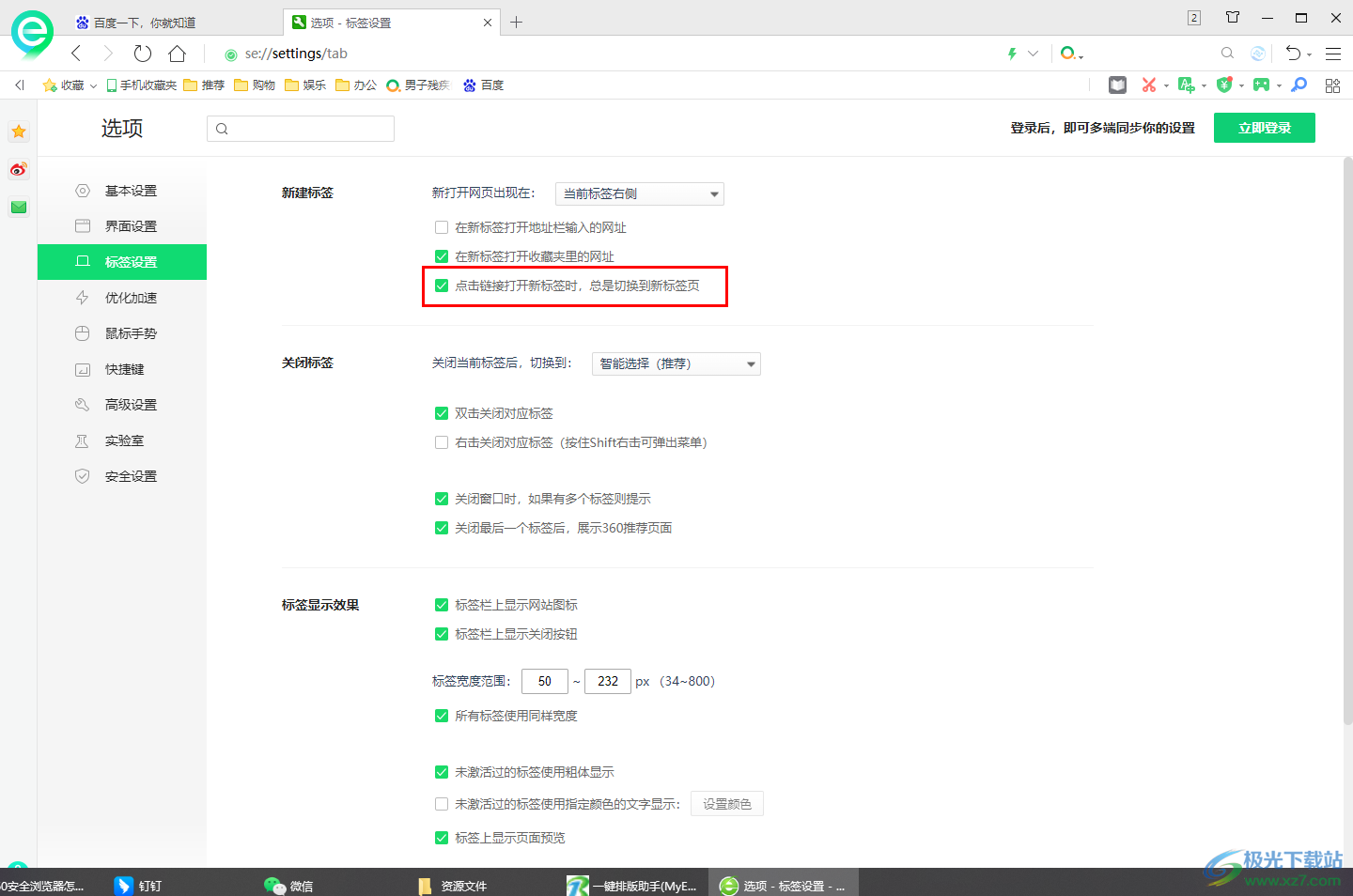Image resolution: width=1353 pixels, height=896 pixels.
Task: Click the undo closed tab arrow icon
Action: (1294, 54)
